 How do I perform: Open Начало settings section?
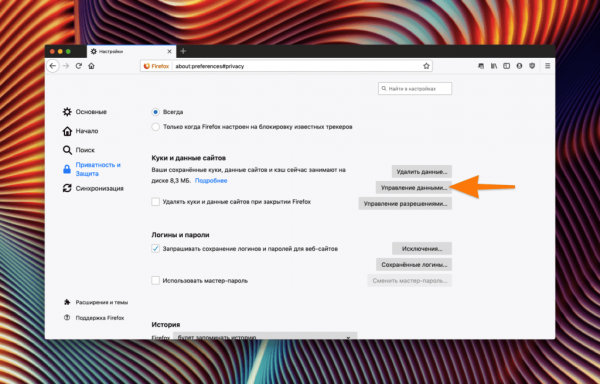point(80,131)
